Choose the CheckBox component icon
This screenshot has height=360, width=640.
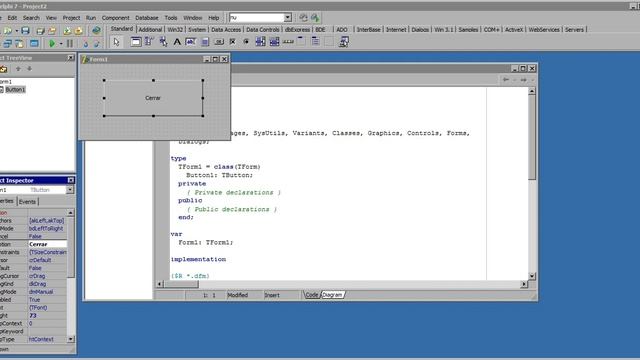coord(232,42)
